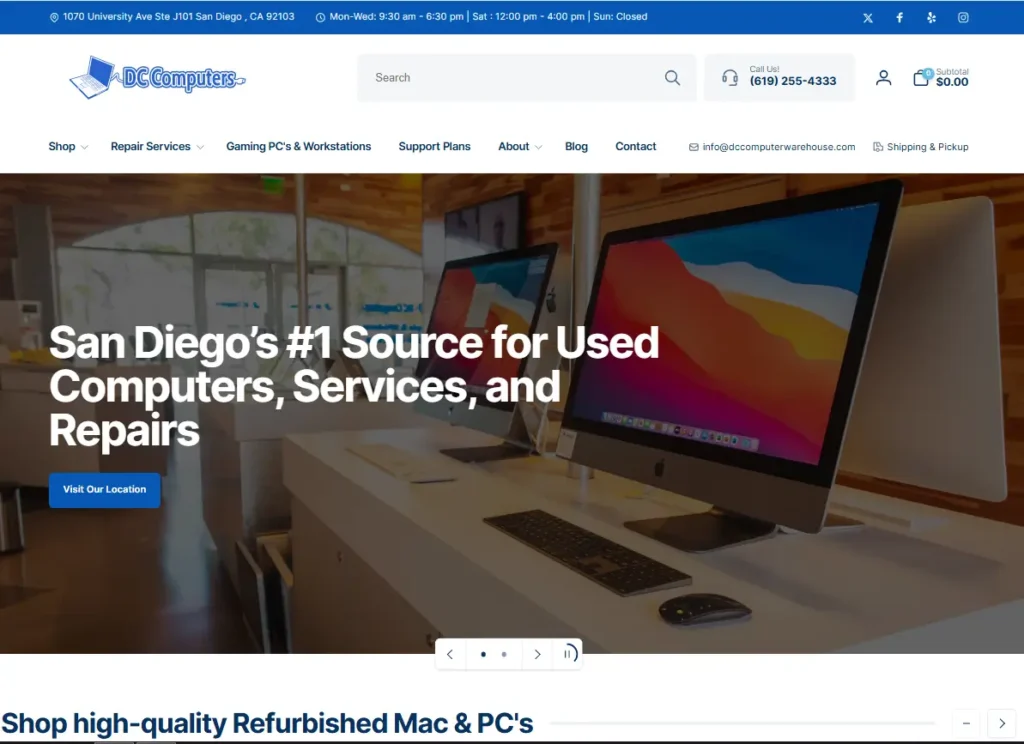Open the Instagram icon in top bar
1024x744 pixels.
(963, 17)
